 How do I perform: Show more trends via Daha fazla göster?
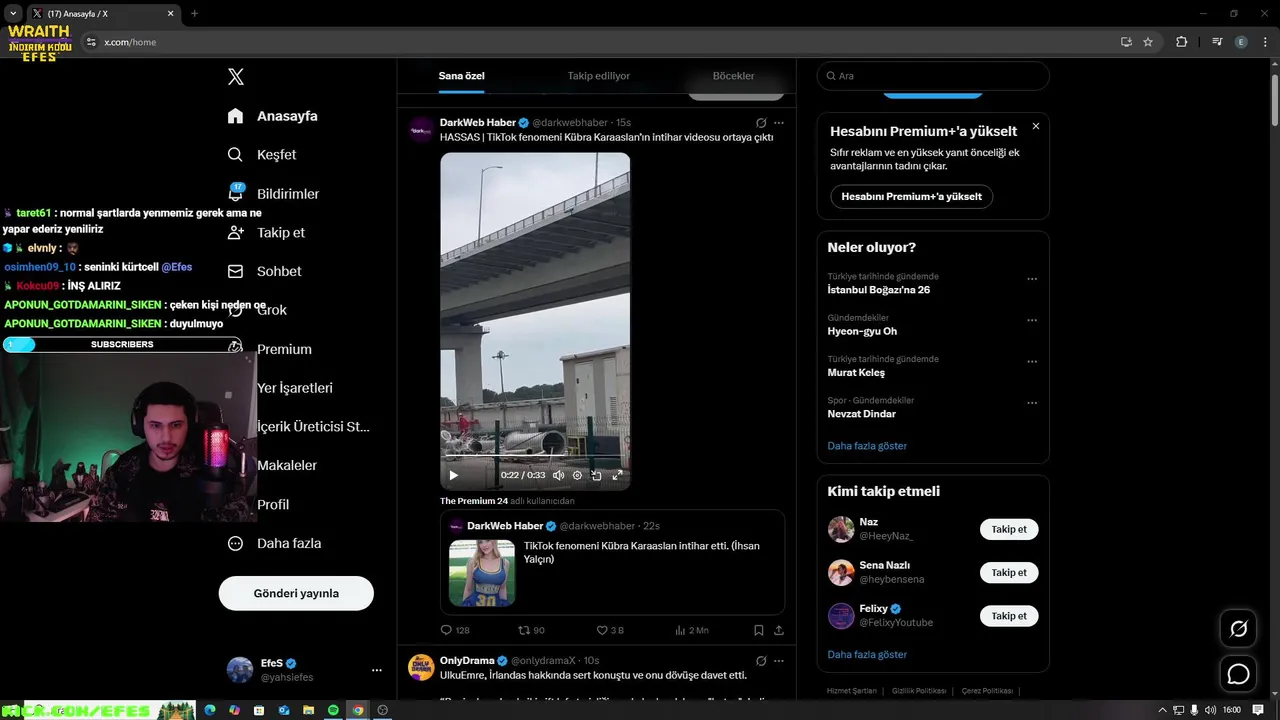(867, 446)
